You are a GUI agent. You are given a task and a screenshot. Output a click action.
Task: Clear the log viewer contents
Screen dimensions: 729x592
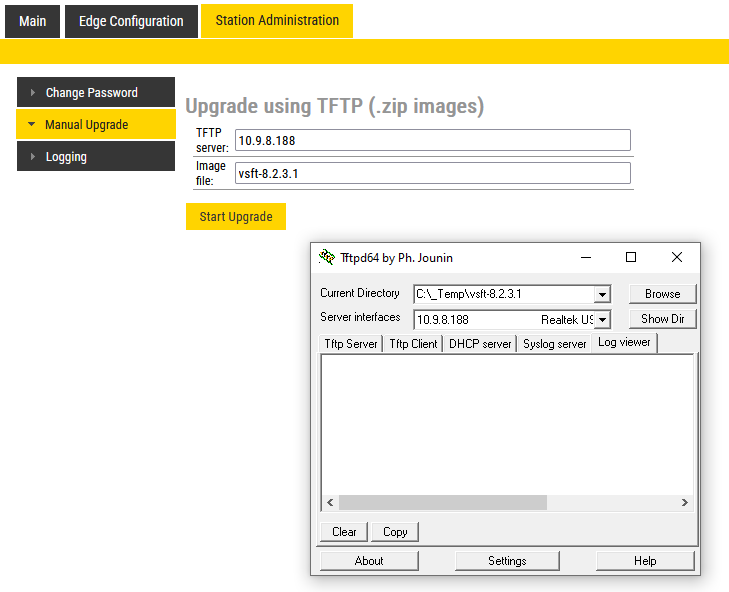(344, 532)
